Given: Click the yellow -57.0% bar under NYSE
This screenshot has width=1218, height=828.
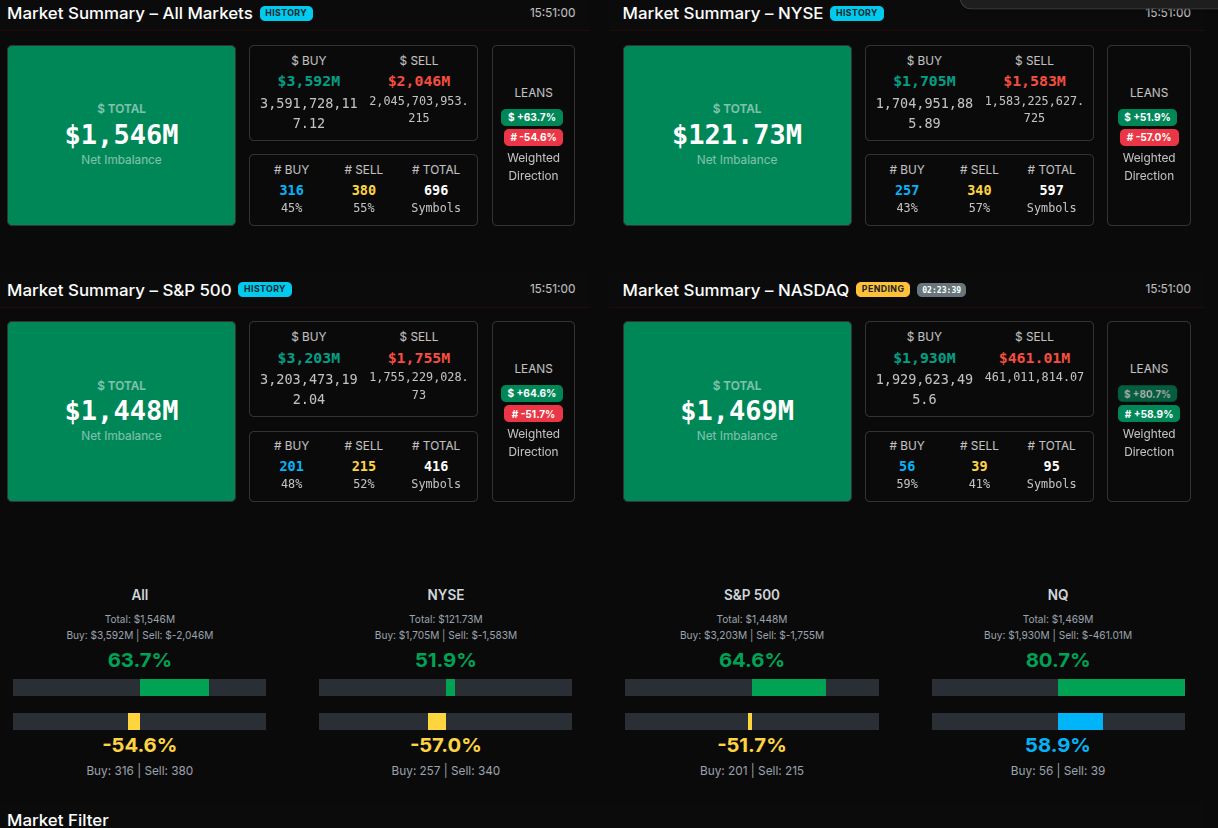Looking at the screenshot, I should pos(437,721).
